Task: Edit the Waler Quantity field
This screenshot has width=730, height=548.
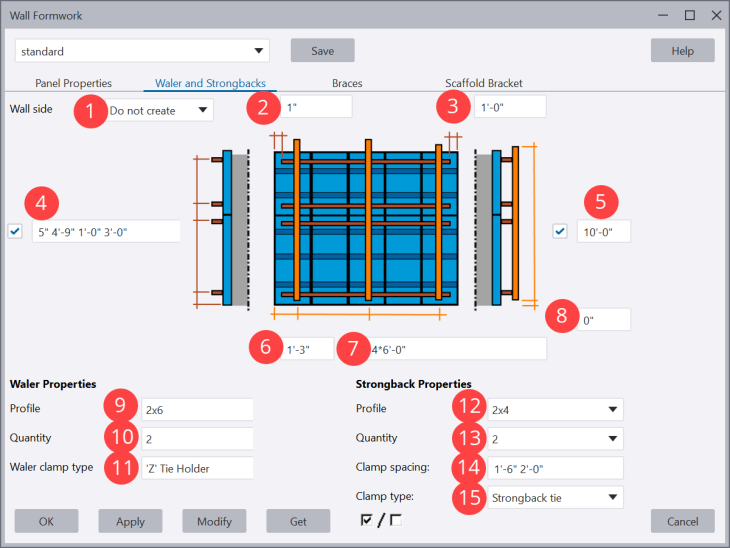Action: tap(197, 439)
